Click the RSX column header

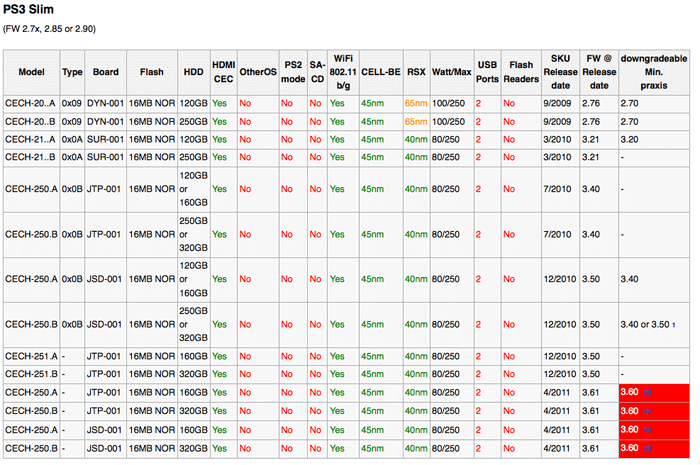tap(415, 72)
